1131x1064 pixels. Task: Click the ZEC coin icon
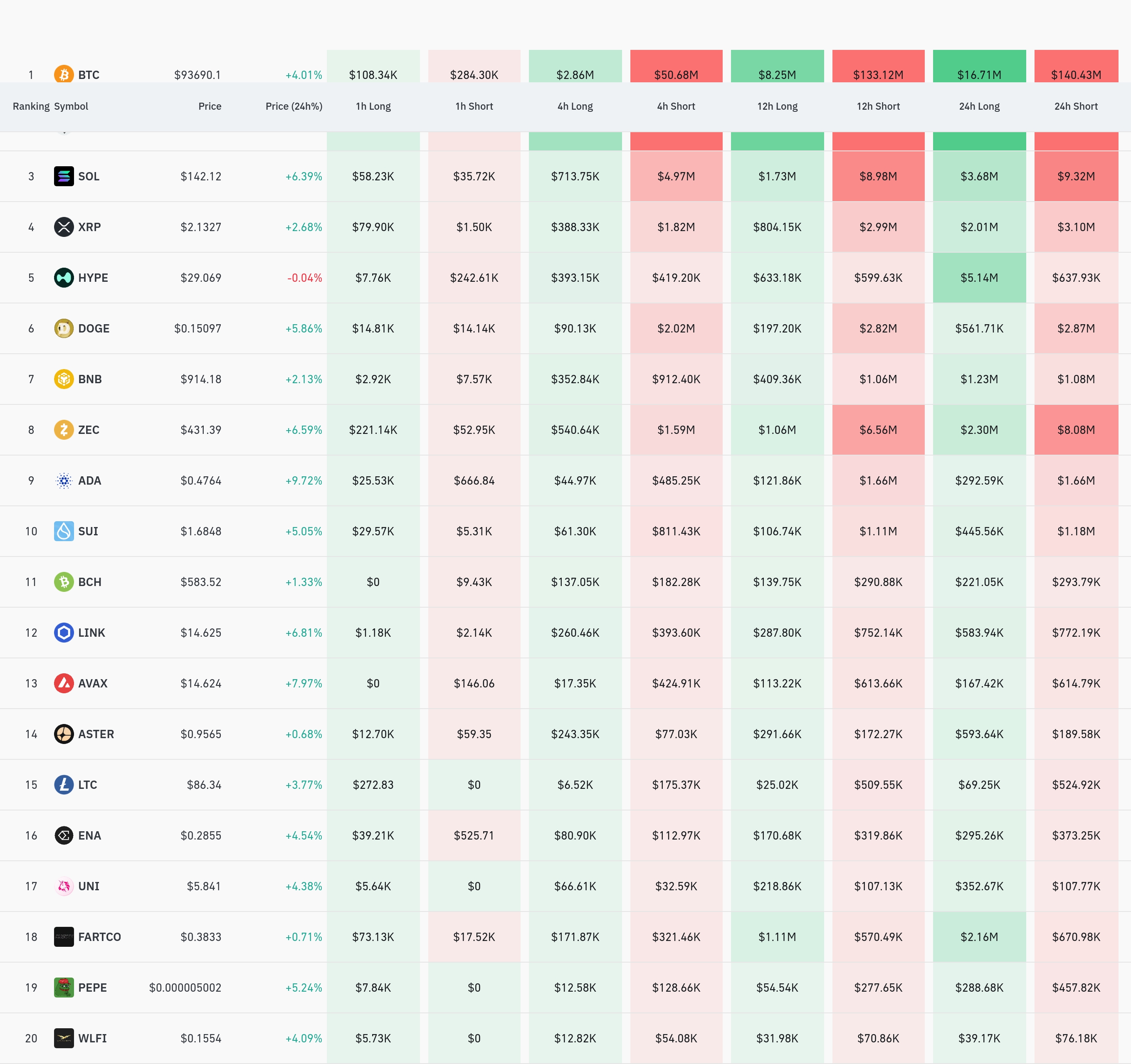64,429
